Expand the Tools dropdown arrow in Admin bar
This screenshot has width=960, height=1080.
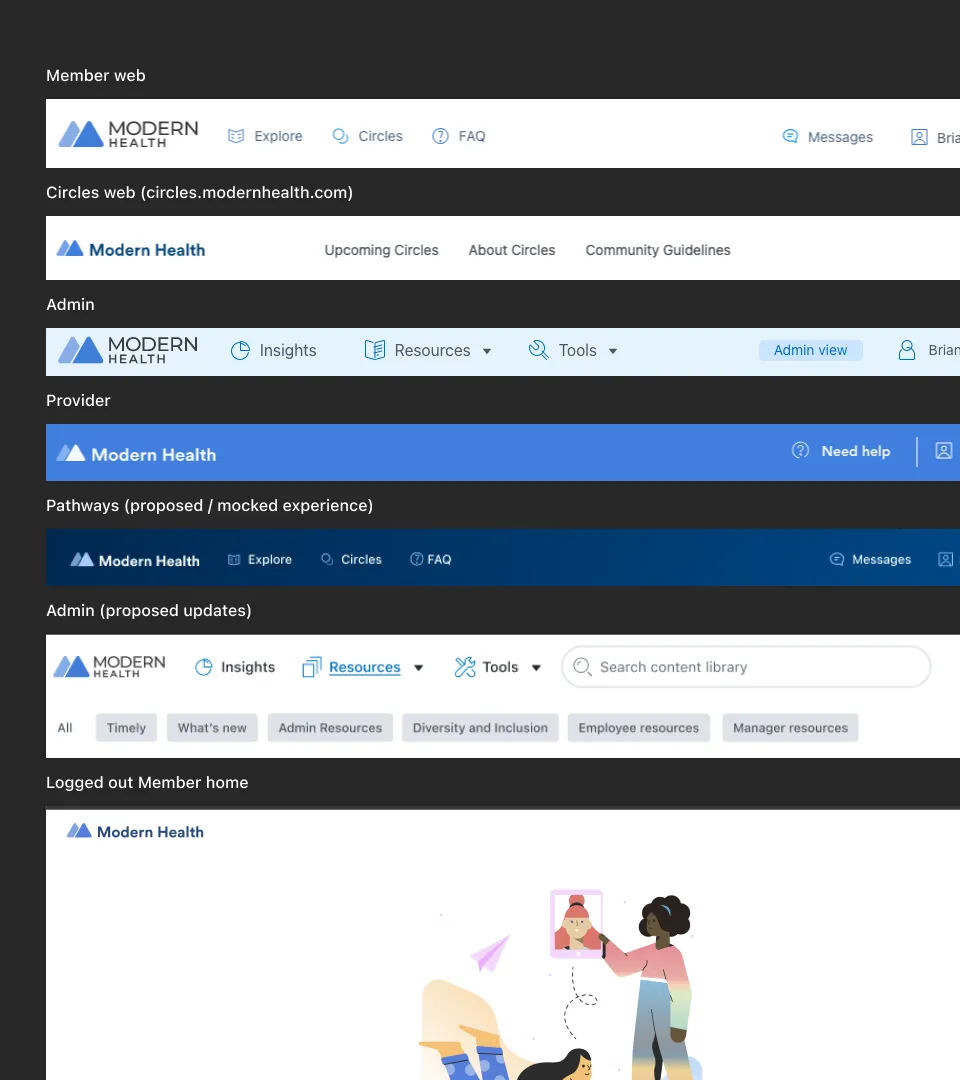pyautogui.click(x=613, y=351)
